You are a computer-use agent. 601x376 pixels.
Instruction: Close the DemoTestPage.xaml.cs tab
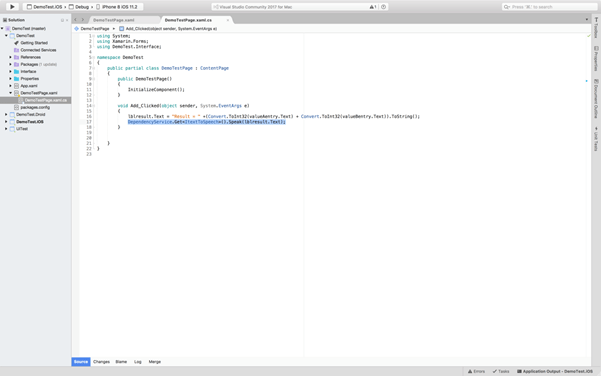(228, 20)
